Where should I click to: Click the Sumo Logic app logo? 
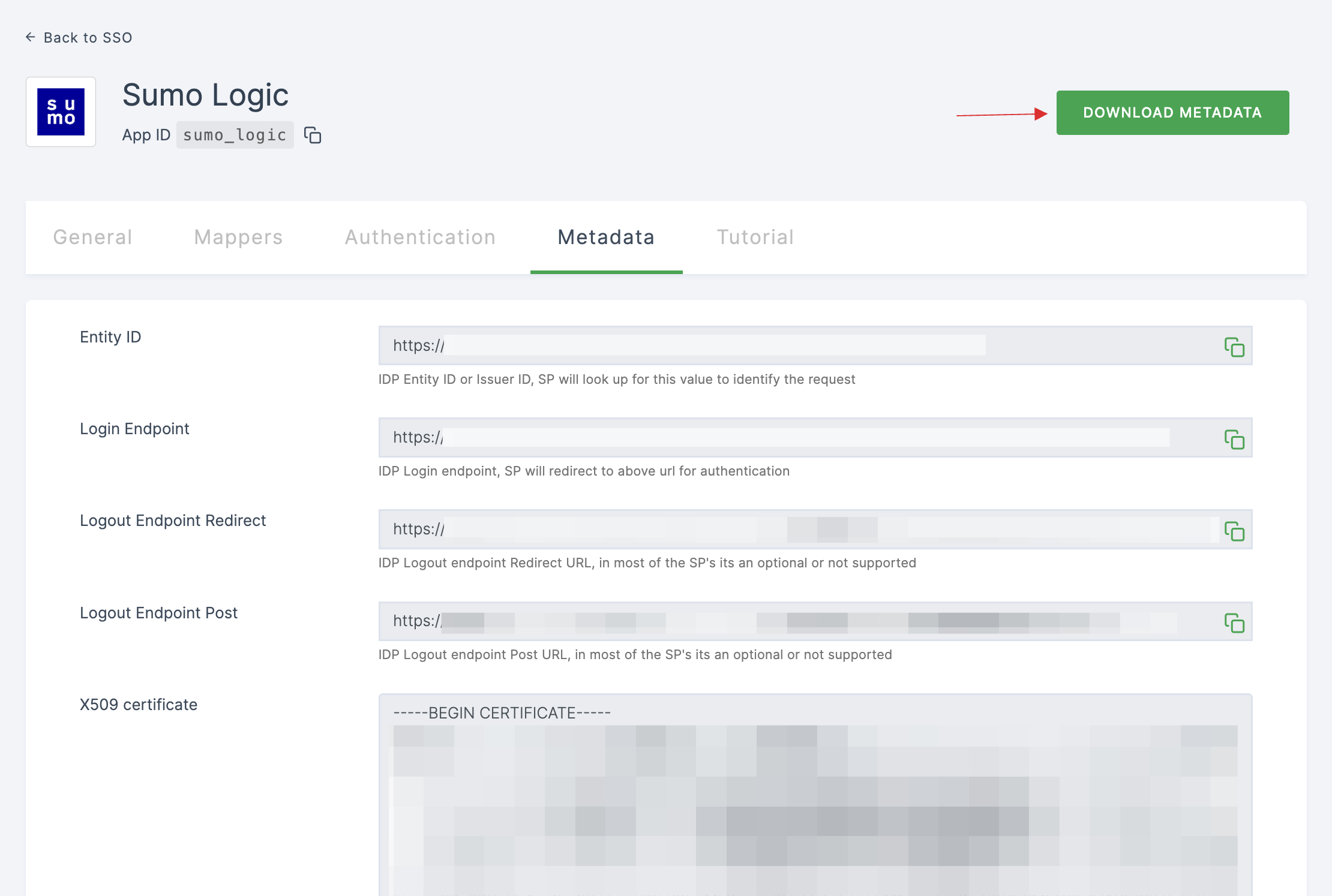click(61, 112)
